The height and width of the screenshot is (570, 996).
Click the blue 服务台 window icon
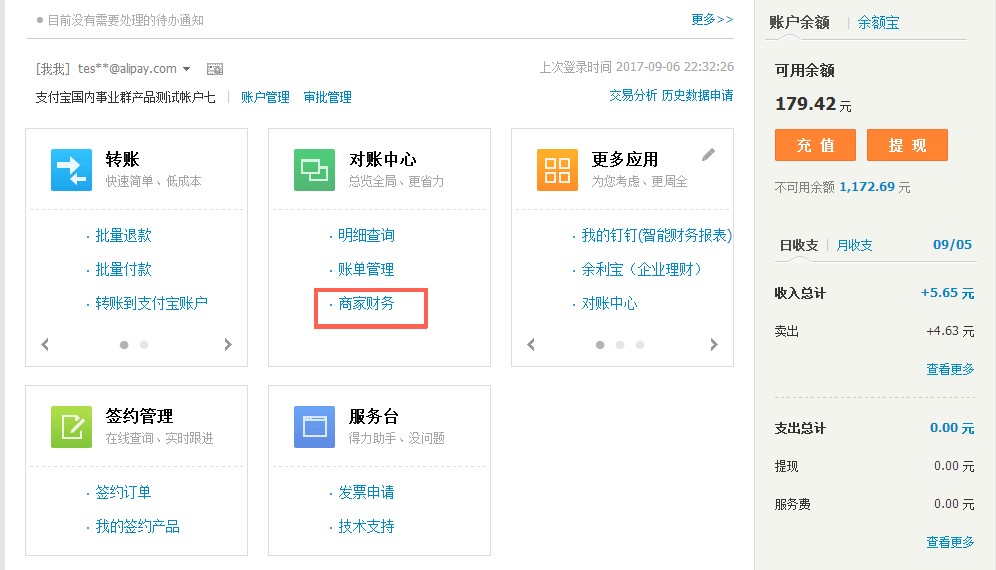coord(314,427)
